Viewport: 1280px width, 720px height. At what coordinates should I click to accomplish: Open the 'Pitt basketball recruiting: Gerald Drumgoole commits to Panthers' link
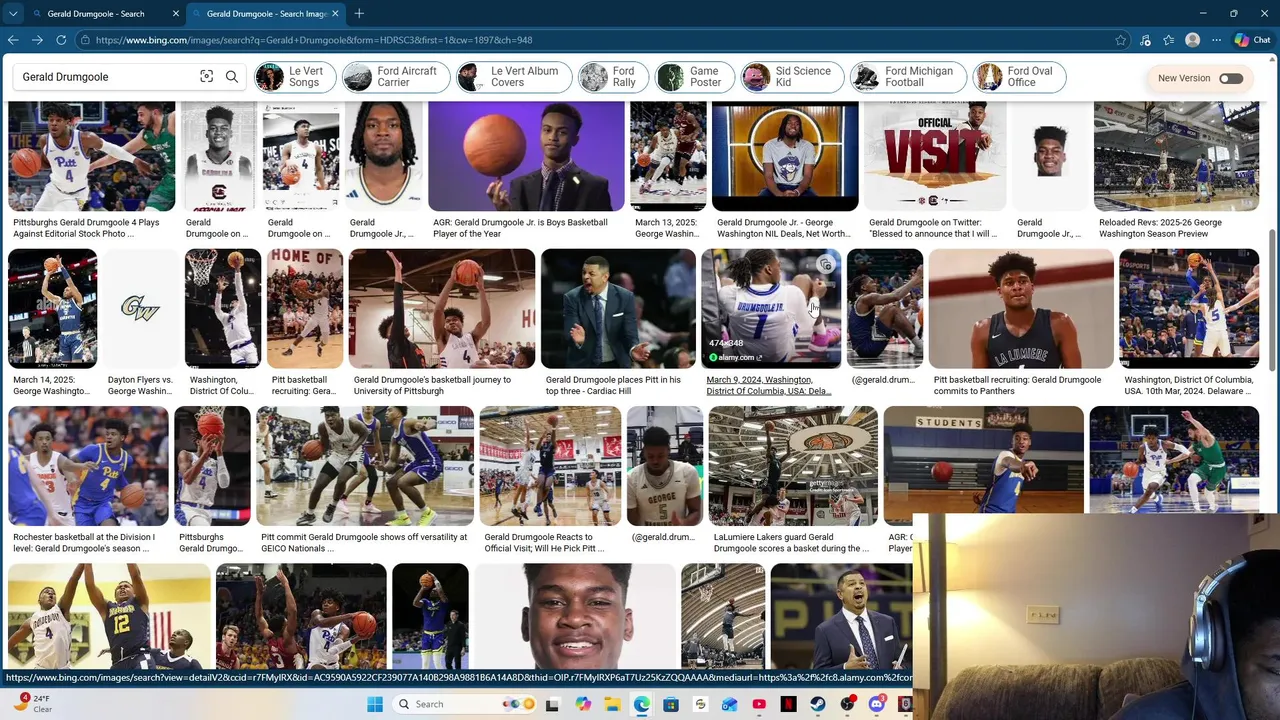(x=1017, y=385)
